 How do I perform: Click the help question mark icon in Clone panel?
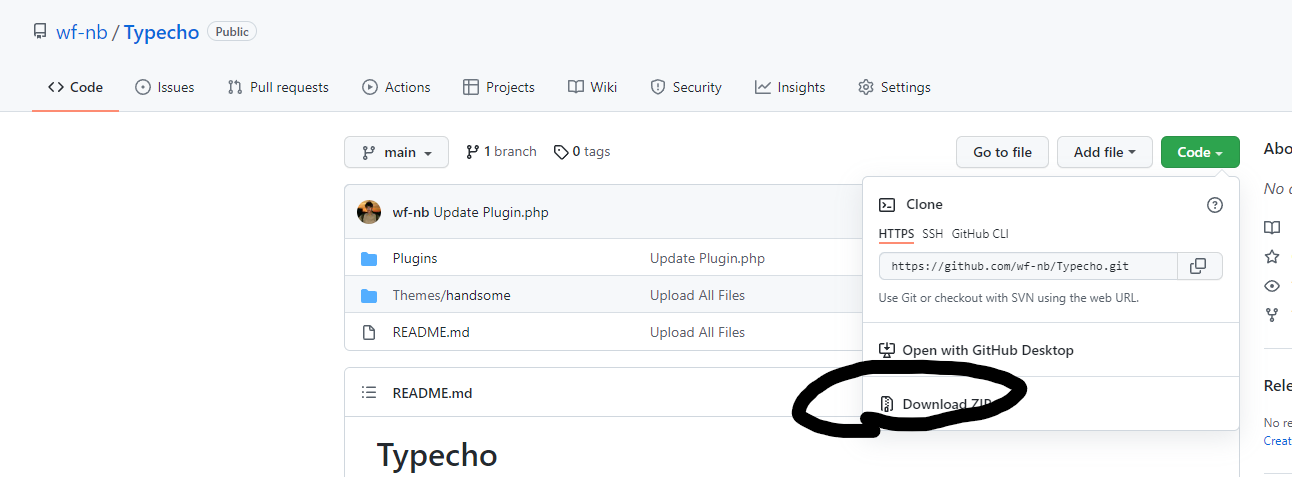click(1215, 205)
